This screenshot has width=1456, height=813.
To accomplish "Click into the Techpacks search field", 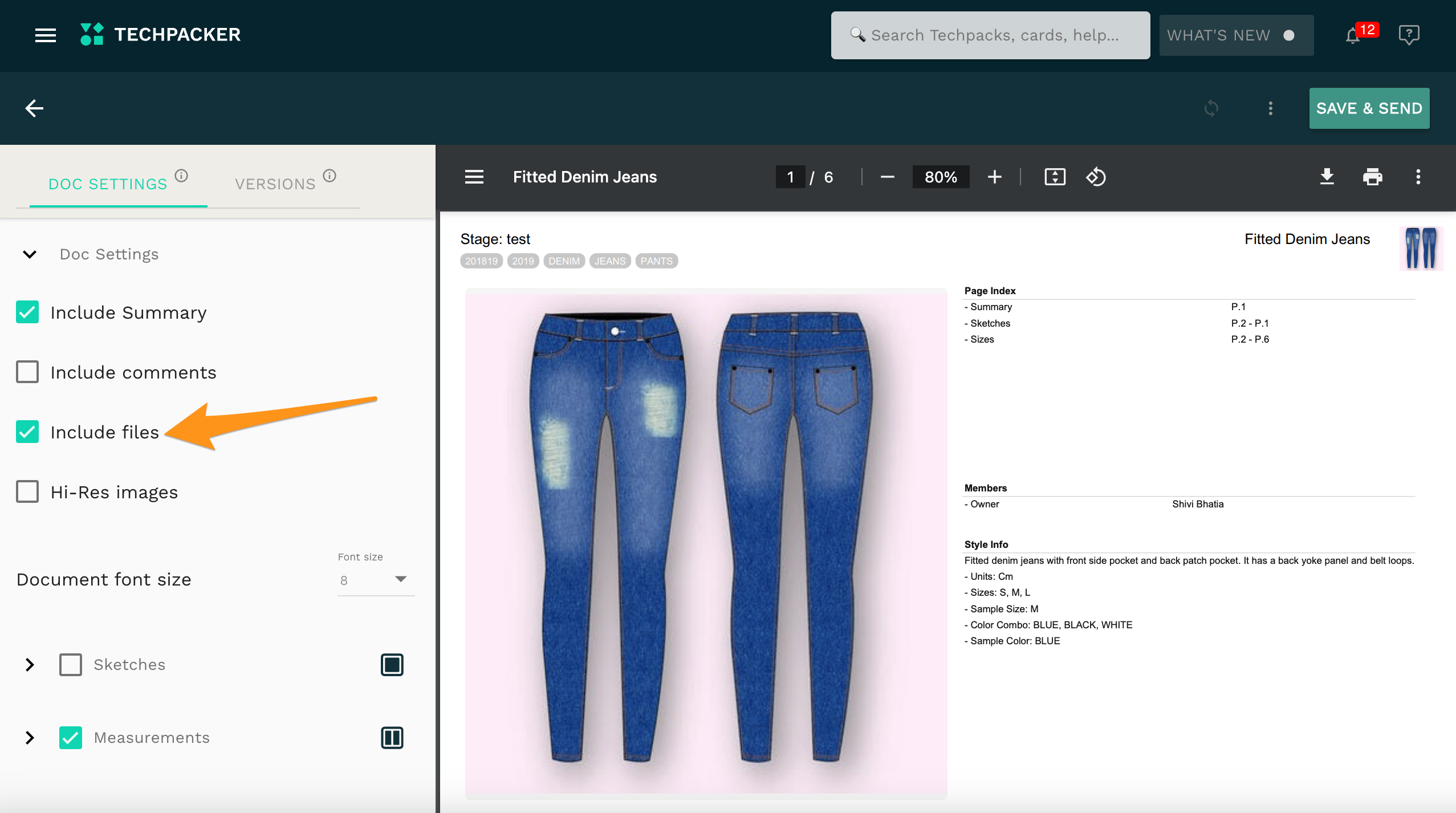I will pos(990,35).
